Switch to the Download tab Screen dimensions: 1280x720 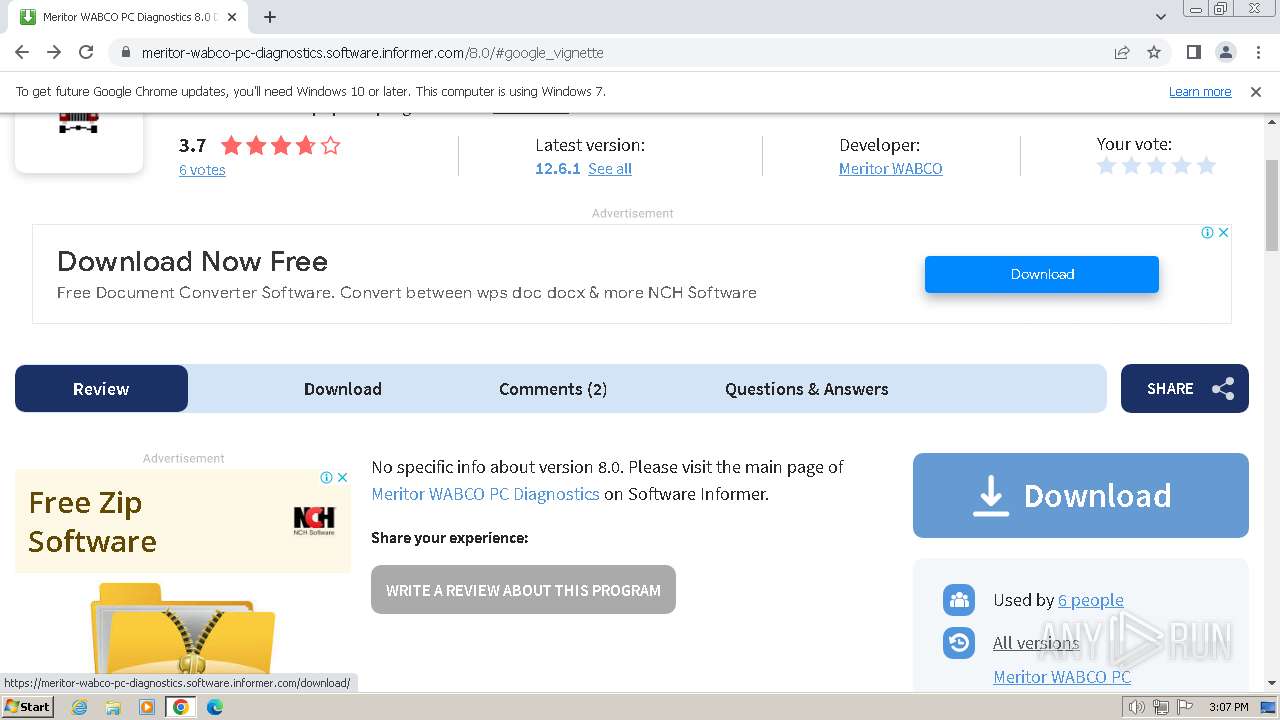[343, 389]
